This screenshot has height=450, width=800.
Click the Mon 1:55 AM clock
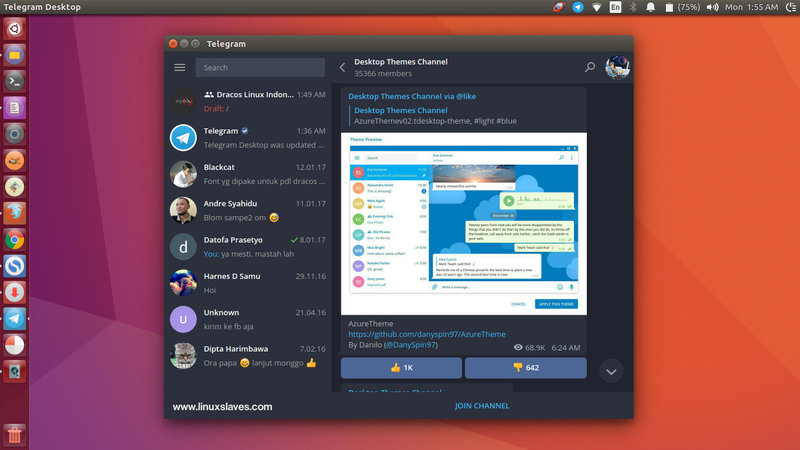pos(752,7)
